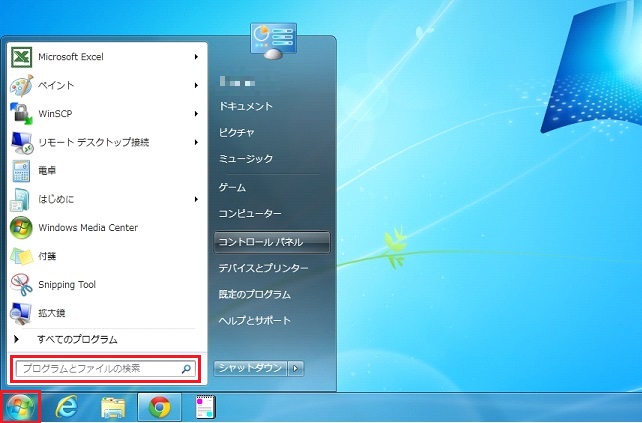This screenshot has width=642, height=423.
Task: Expand the Microsoft Excel jump list arrow
Action: (197, 57)
